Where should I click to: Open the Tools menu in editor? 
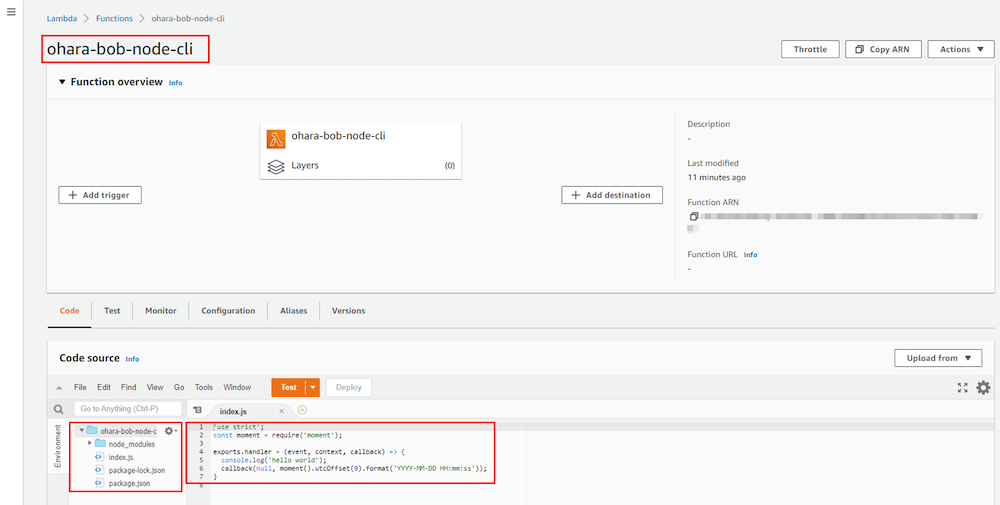(x=204, y=387)
